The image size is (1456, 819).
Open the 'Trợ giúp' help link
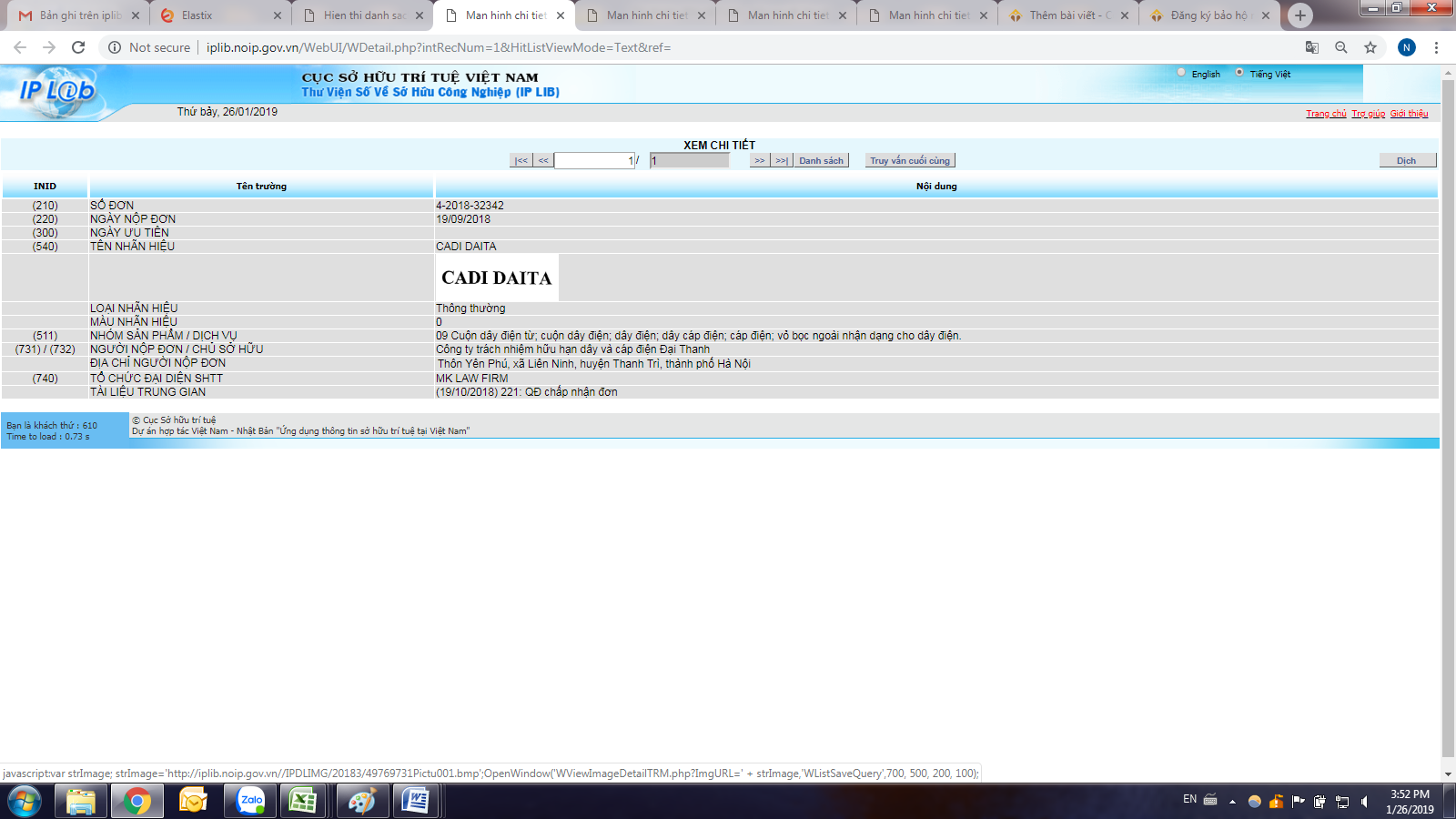(x=1369, y=114)
